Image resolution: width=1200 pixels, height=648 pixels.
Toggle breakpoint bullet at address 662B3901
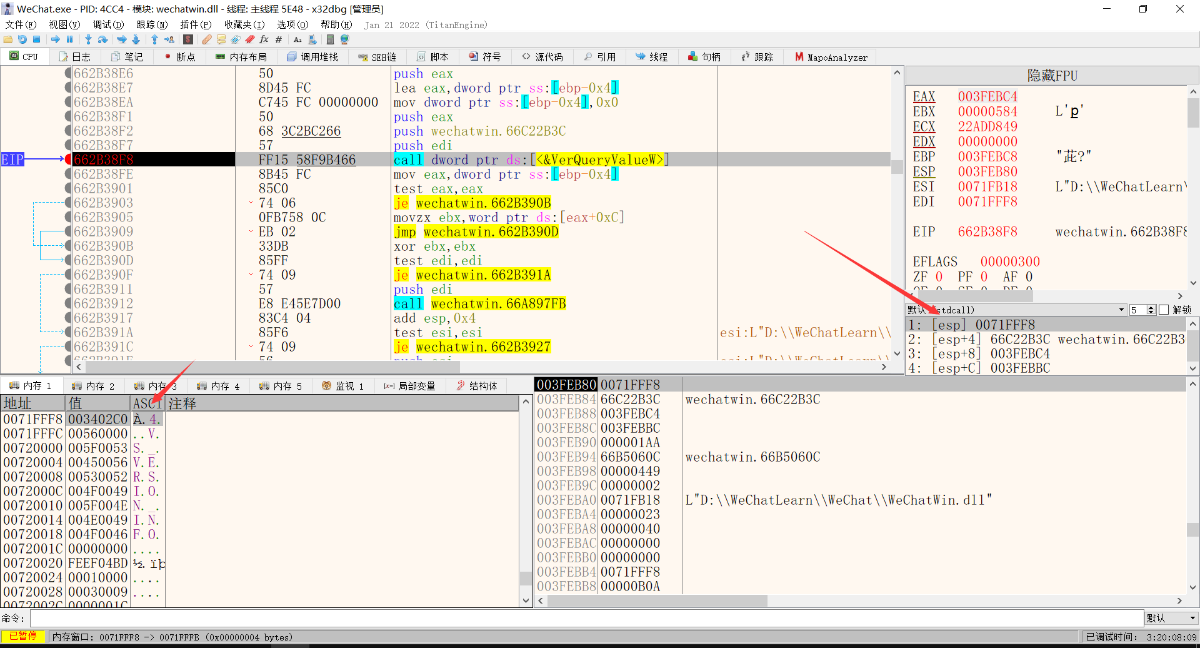click(68, 188)
